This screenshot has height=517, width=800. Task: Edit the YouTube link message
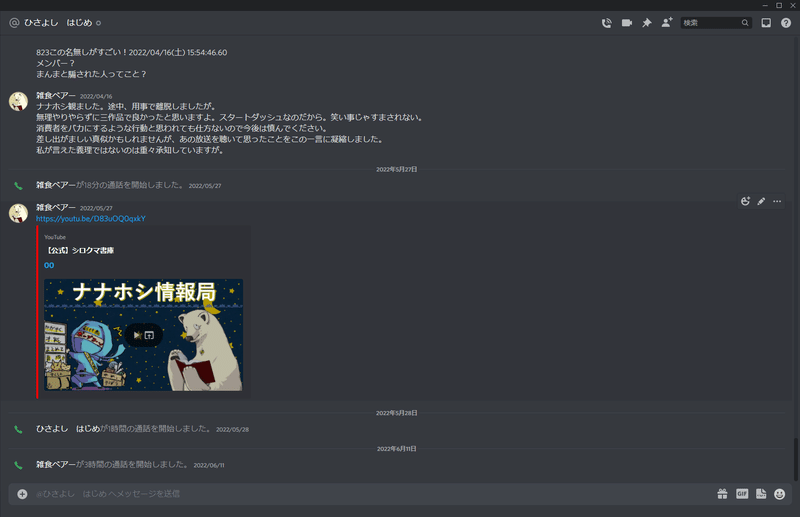point(761,201)
